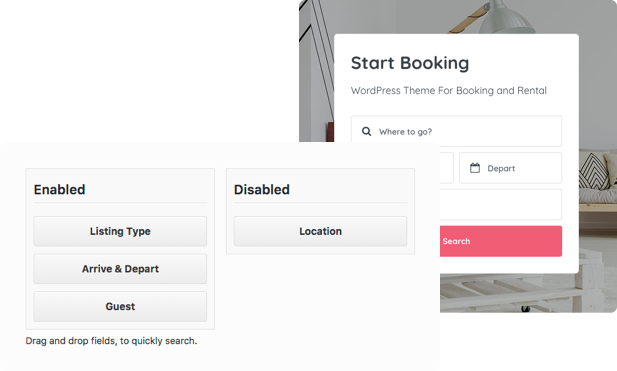Click the pink Search button

pos(501,241)
